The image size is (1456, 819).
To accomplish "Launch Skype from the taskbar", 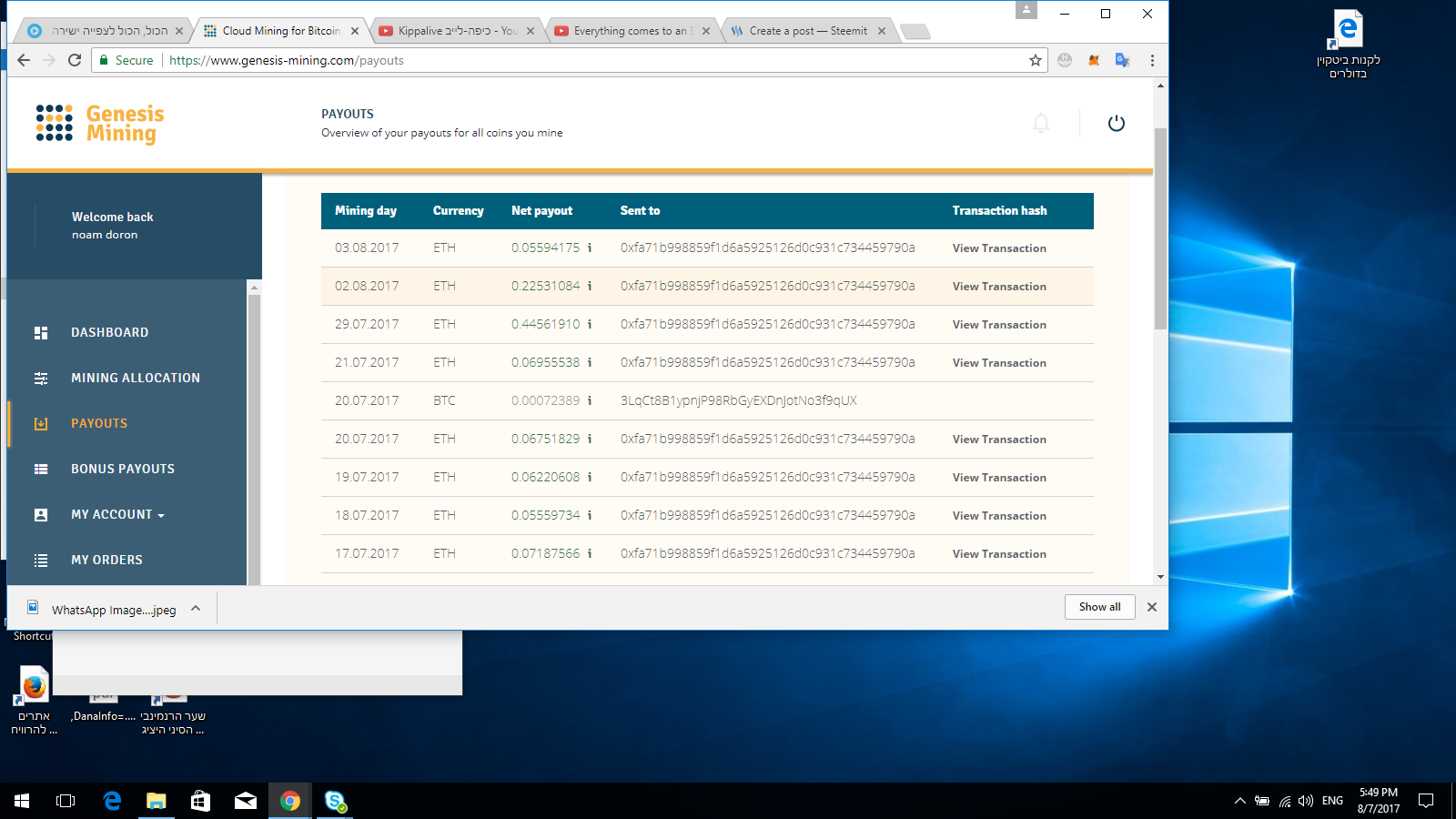I will tap(335, 801).
